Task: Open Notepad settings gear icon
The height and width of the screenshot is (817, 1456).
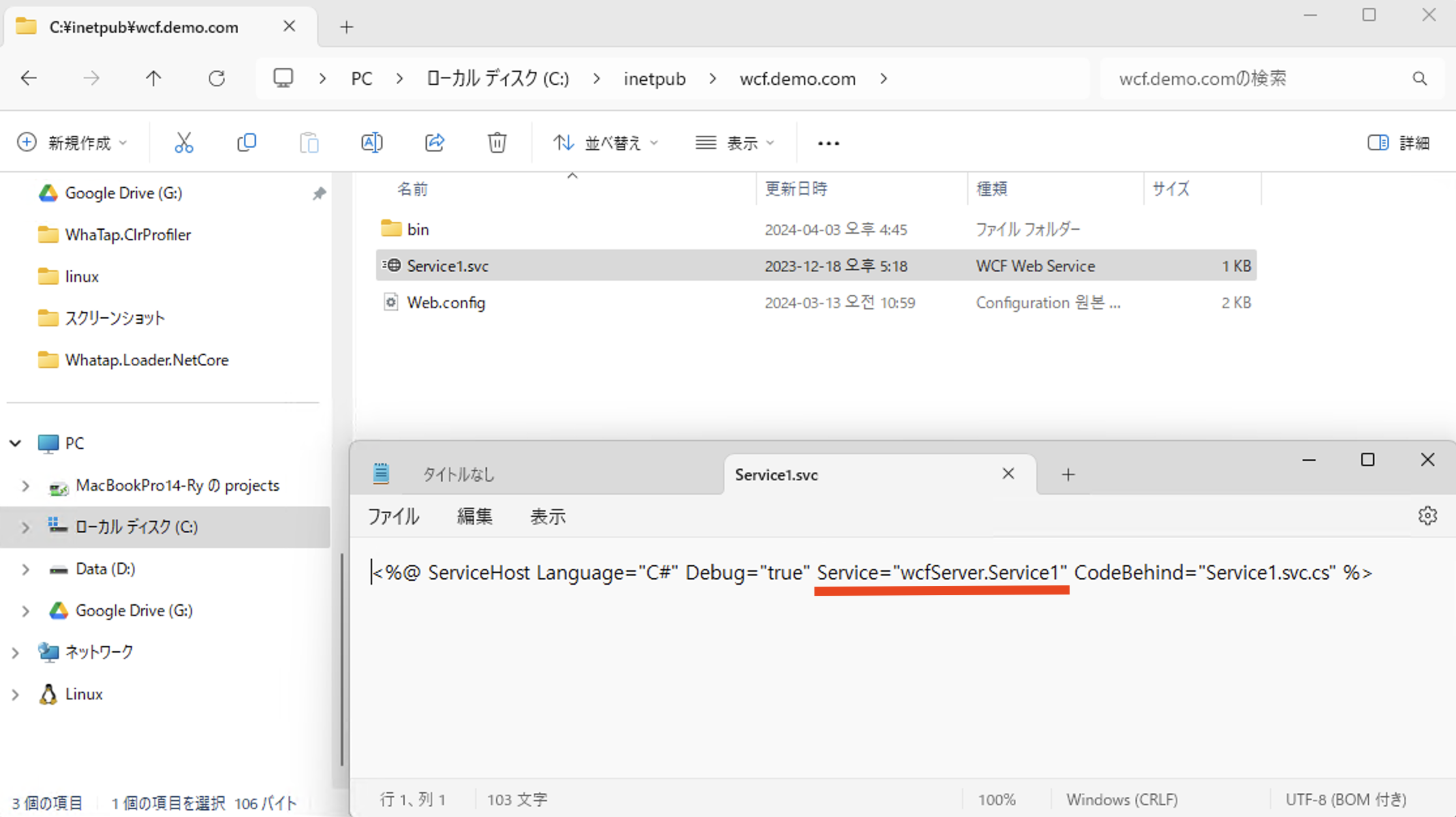Action: [1427, 516]
